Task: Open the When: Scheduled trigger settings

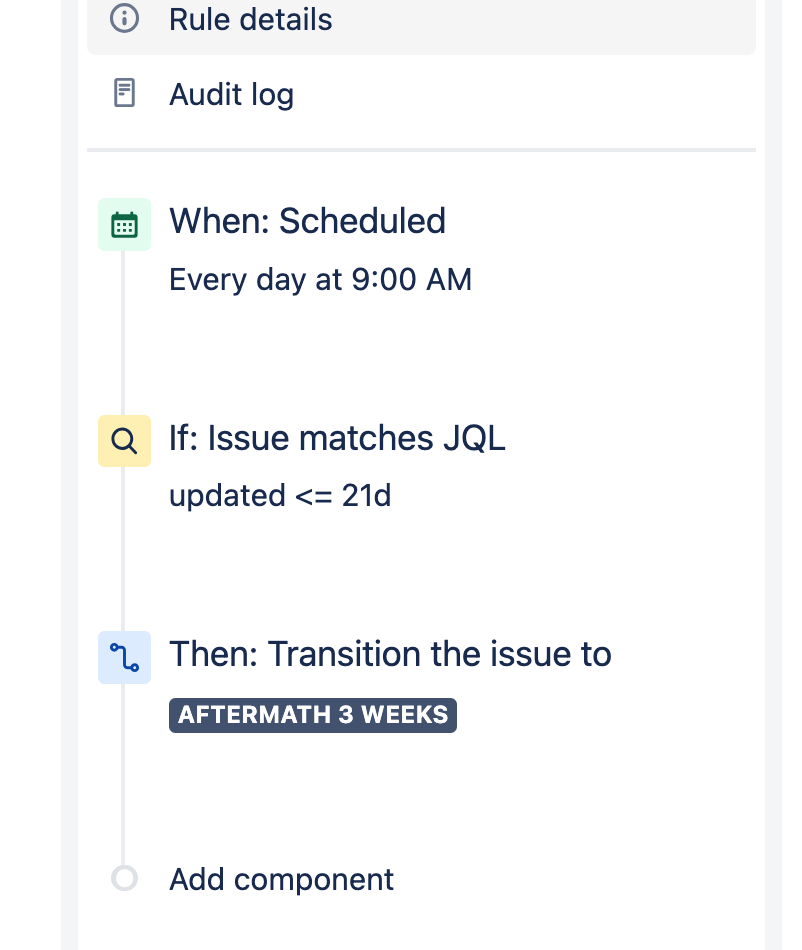Action: (307, 221)
